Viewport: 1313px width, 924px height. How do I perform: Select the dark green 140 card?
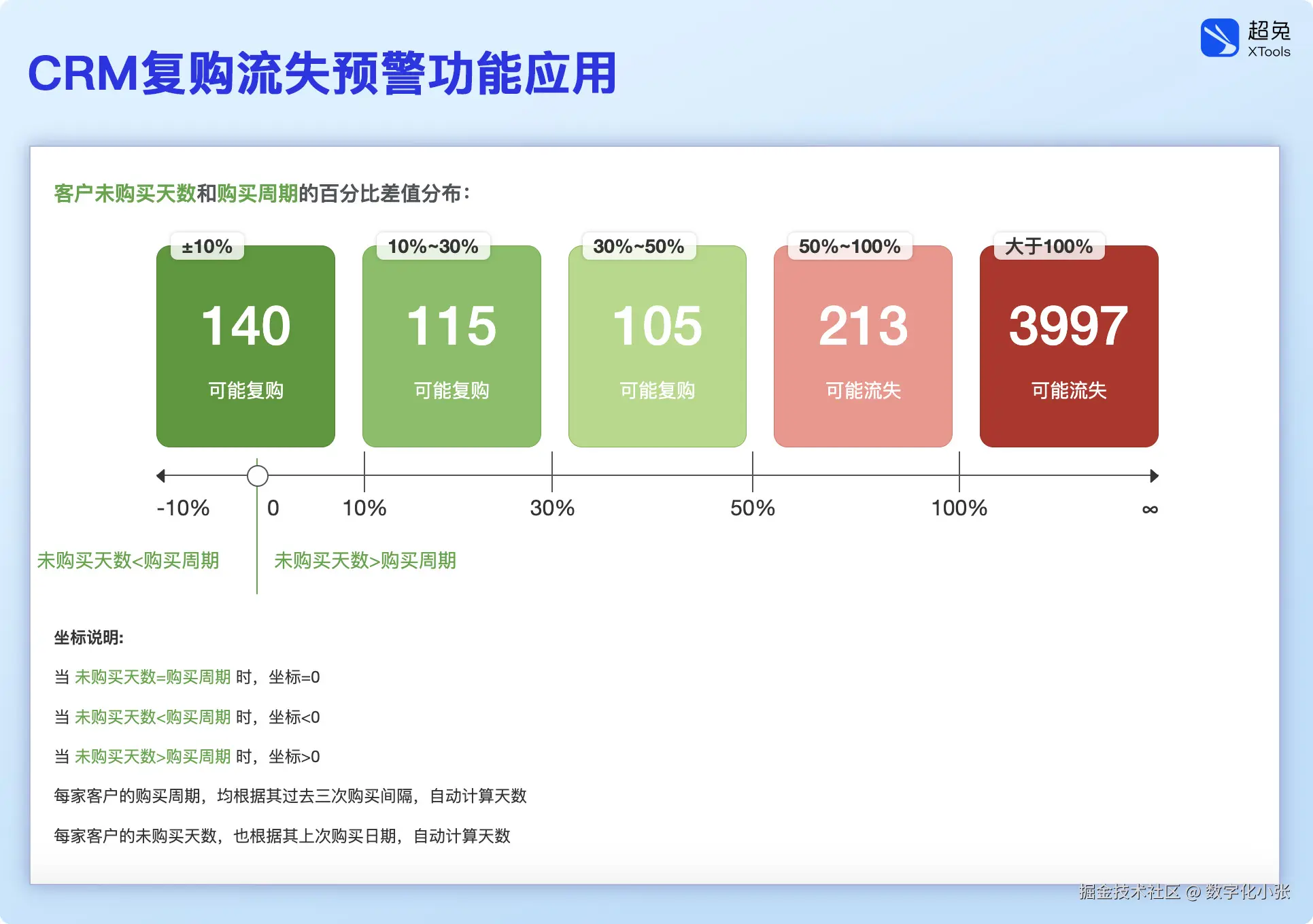(x=245, y=347)
